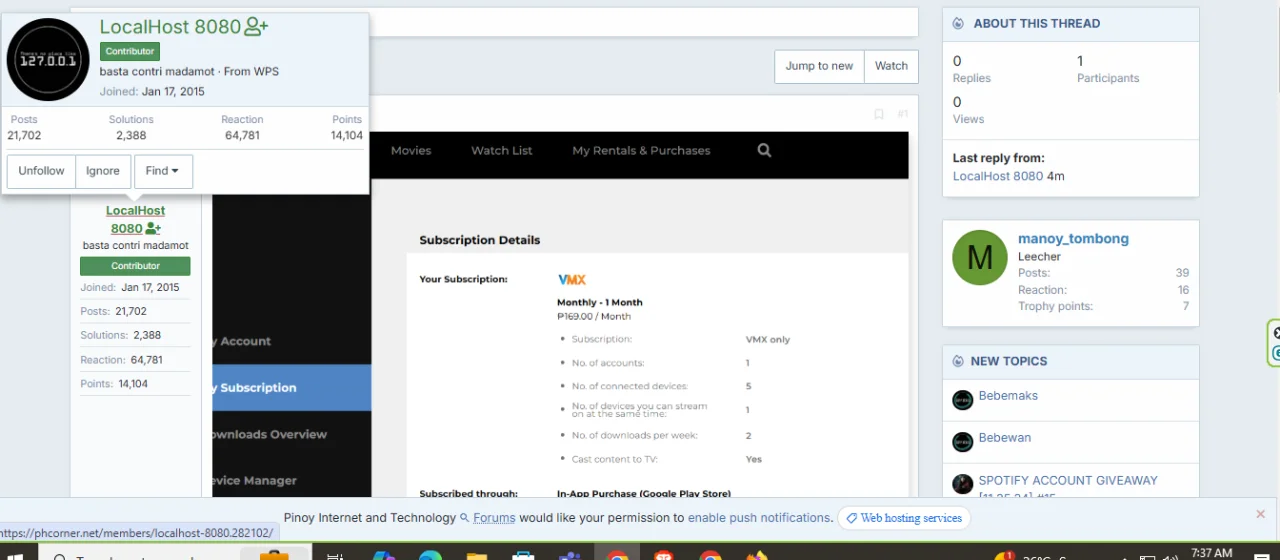Bookmark the first post

click(x=879, y=114)
